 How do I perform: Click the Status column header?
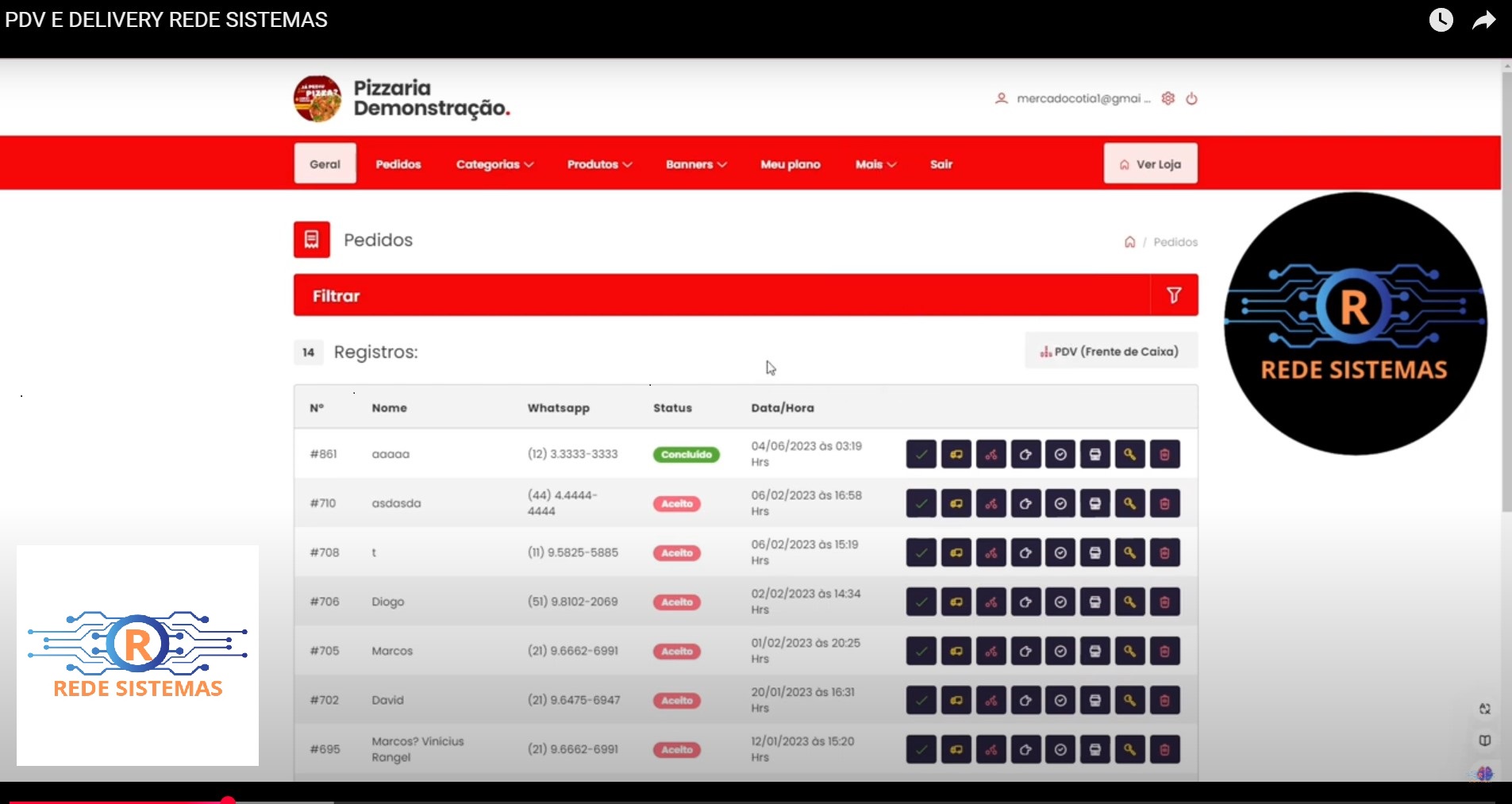[672, 408]
